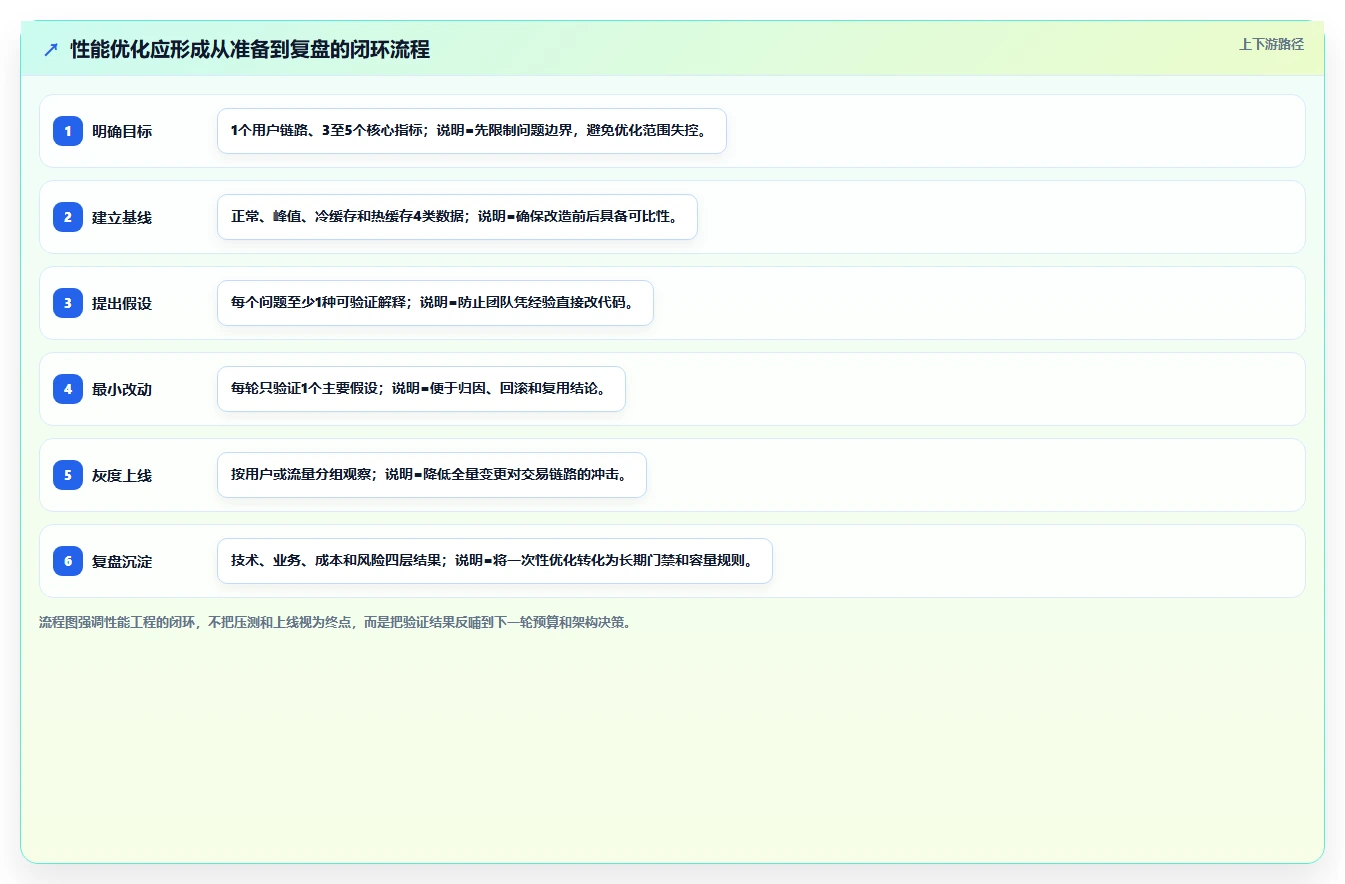Viewport: 1345px width, 884px height.
Task: Select step badge number 2
Action: 68,217
